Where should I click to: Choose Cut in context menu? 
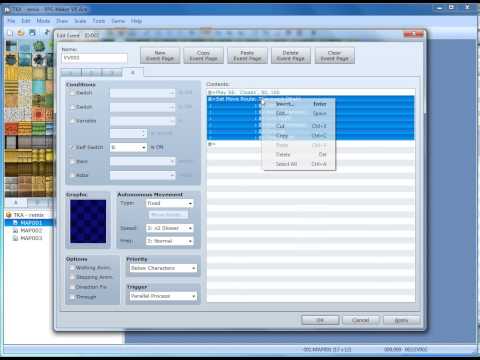(299, 126)
